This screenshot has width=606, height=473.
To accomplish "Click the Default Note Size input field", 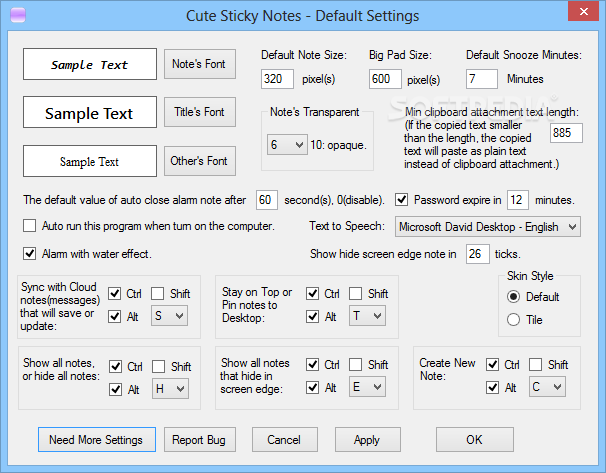I will click(x=277, y=79).
